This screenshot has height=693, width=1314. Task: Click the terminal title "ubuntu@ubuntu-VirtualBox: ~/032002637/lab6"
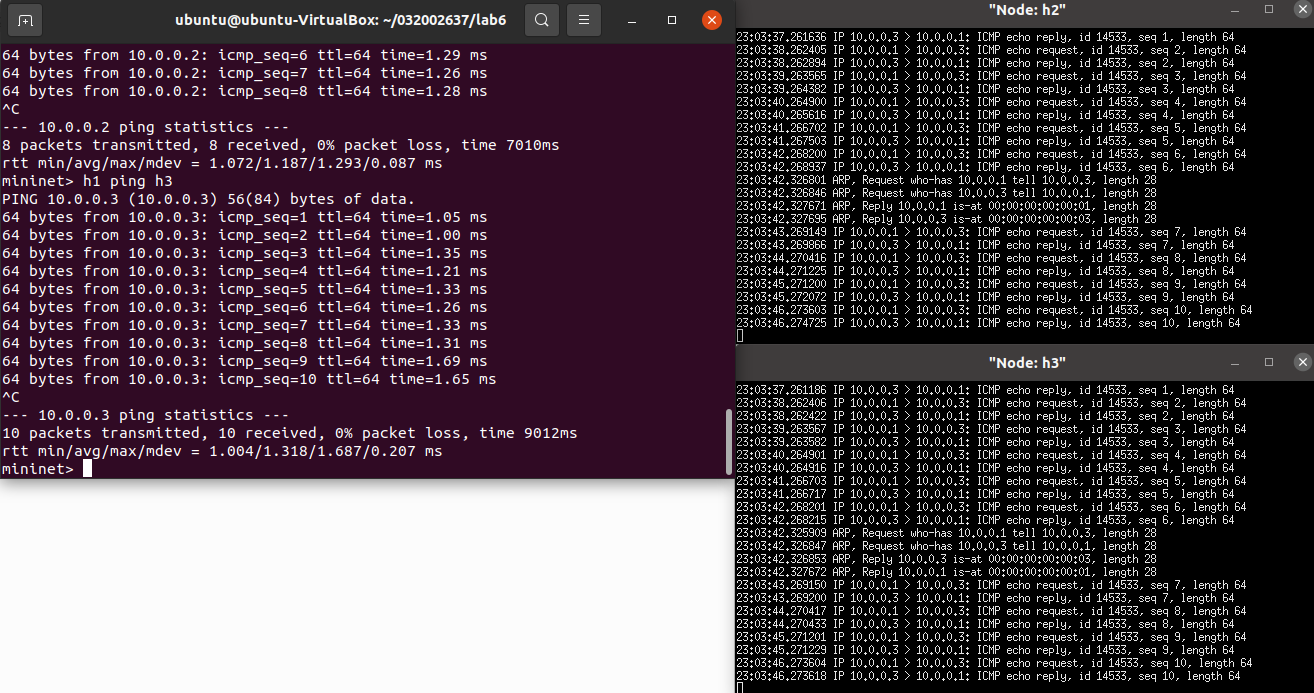[x=340, y=20]
